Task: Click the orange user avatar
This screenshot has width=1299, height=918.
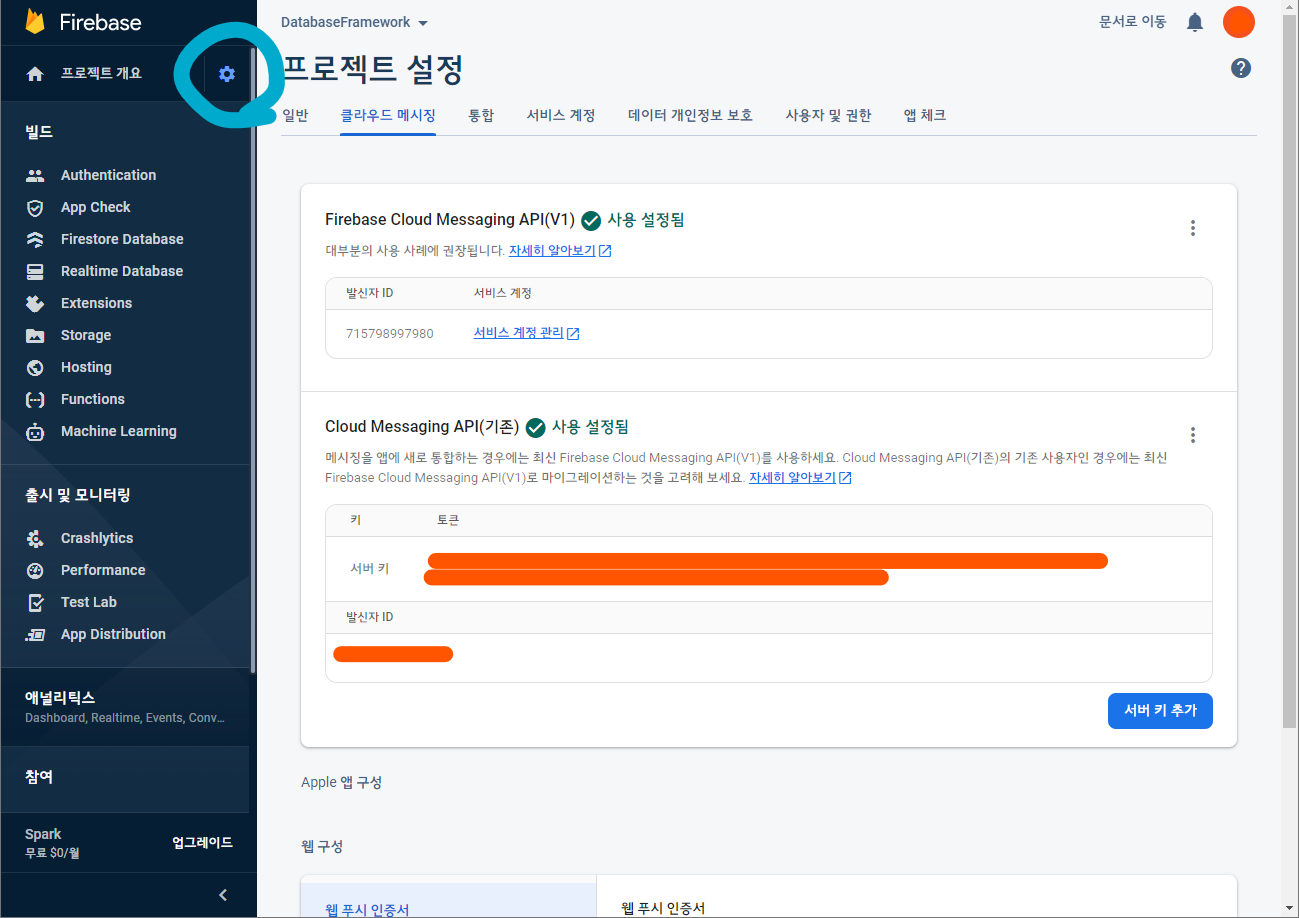Action: click(x=1239, y=22)
